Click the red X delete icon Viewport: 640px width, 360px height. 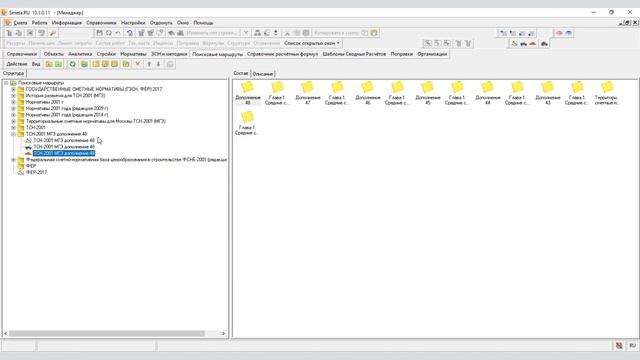(138, 64)
